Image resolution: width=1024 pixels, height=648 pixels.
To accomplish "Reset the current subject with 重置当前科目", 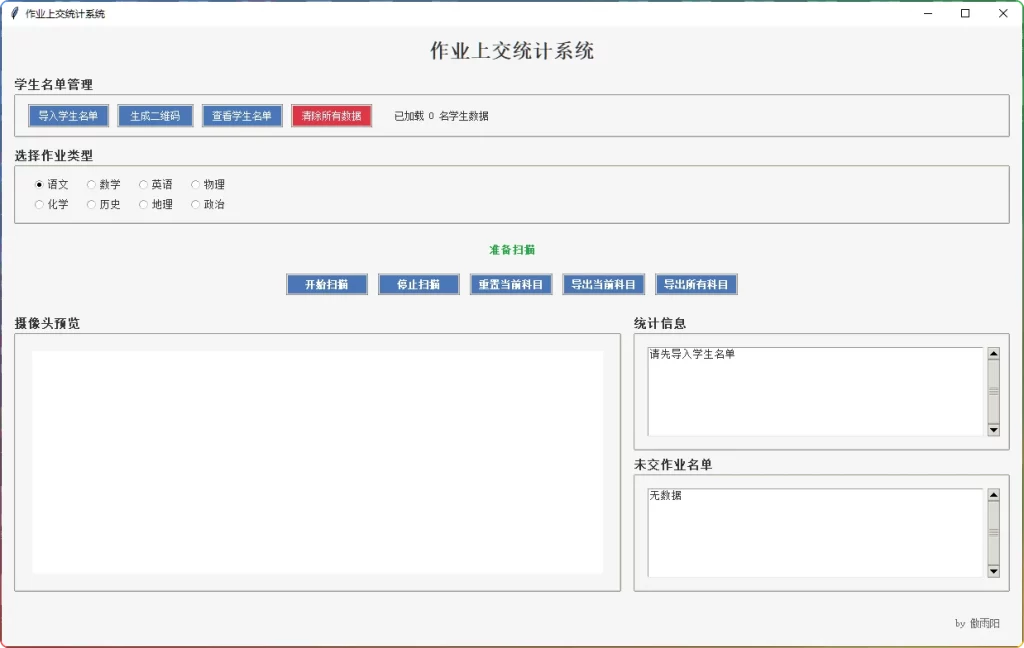I will [510, 284].
